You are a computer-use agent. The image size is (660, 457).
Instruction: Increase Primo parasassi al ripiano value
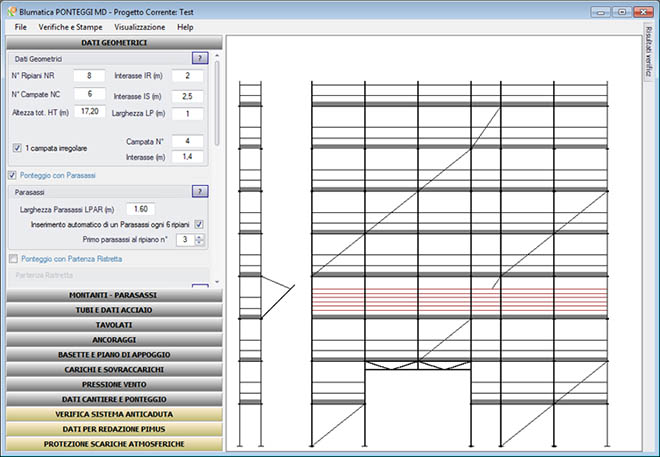(201, 237)
